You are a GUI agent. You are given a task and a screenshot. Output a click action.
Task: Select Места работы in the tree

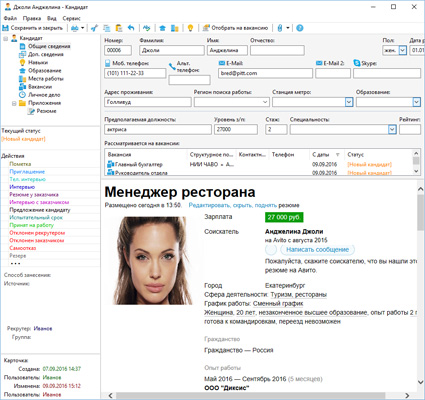pyautogui.click(x=46, y=79)
